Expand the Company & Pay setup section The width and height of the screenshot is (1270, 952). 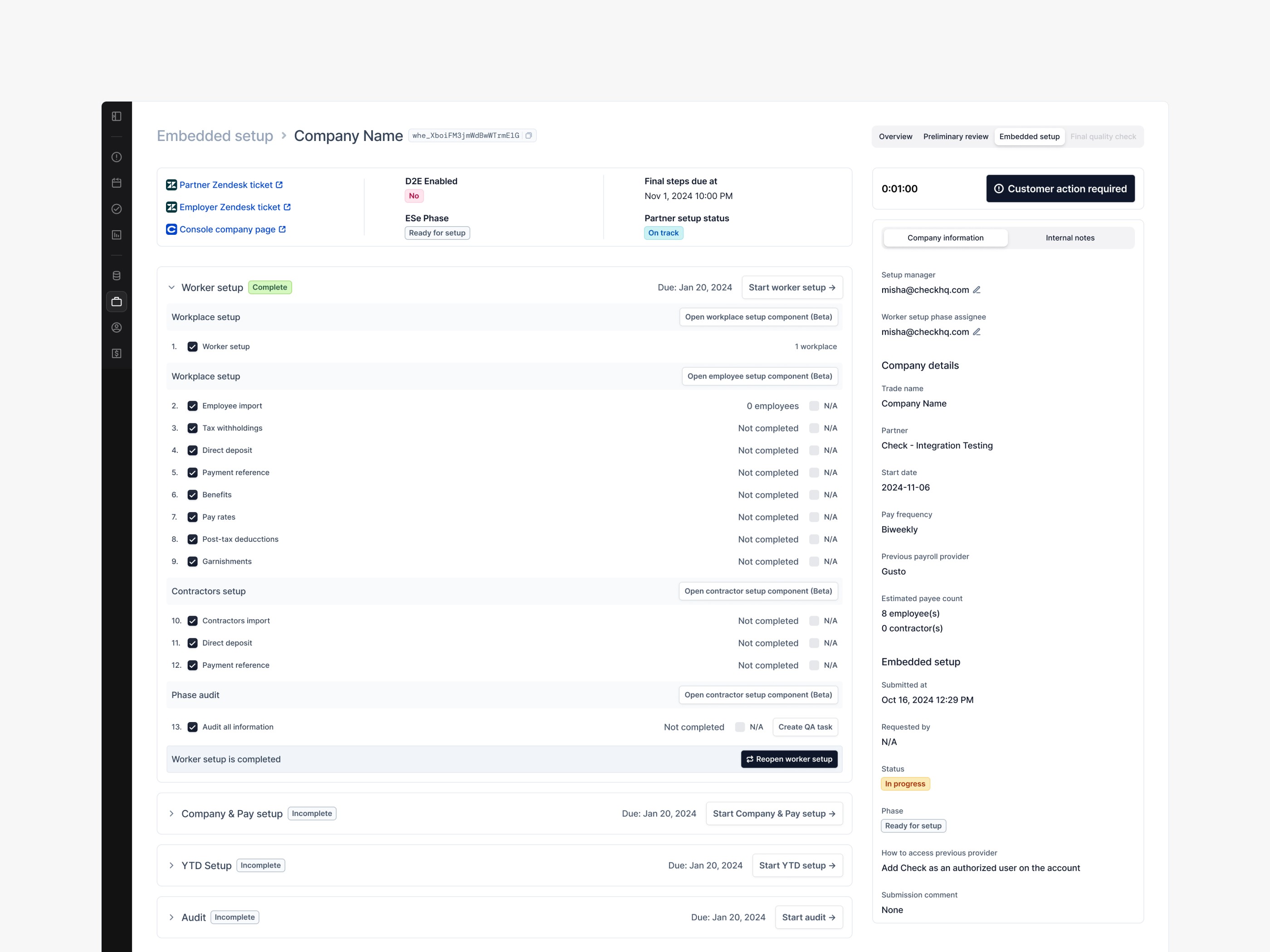tap(171, 814)
